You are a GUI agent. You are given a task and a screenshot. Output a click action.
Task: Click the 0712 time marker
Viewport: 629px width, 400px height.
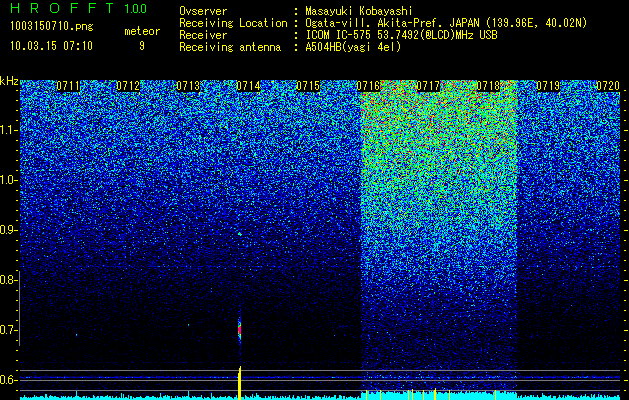[x=128, y=86]
